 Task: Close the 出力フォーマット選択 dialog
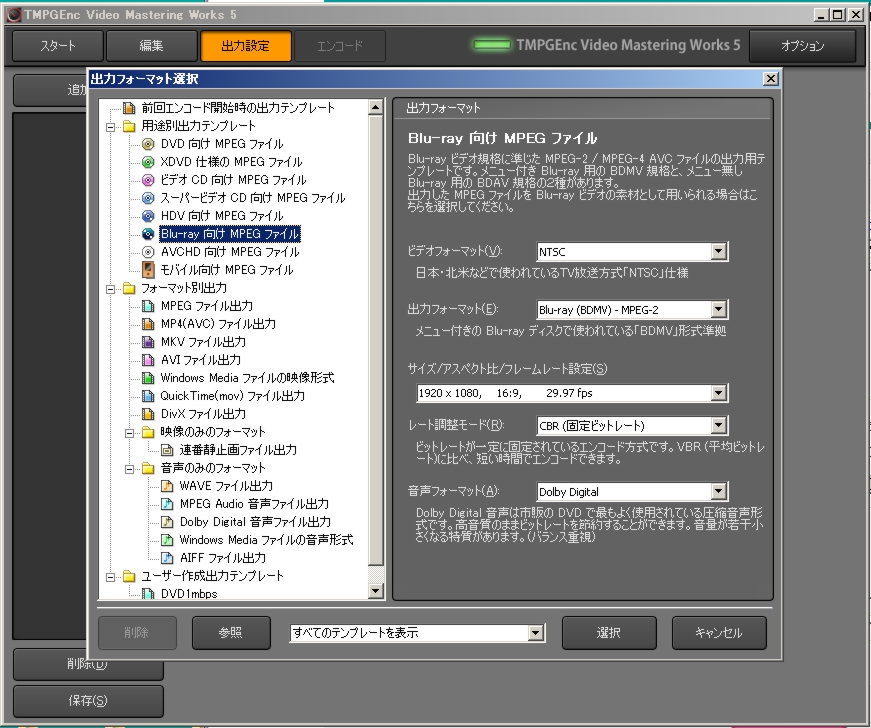770,79
